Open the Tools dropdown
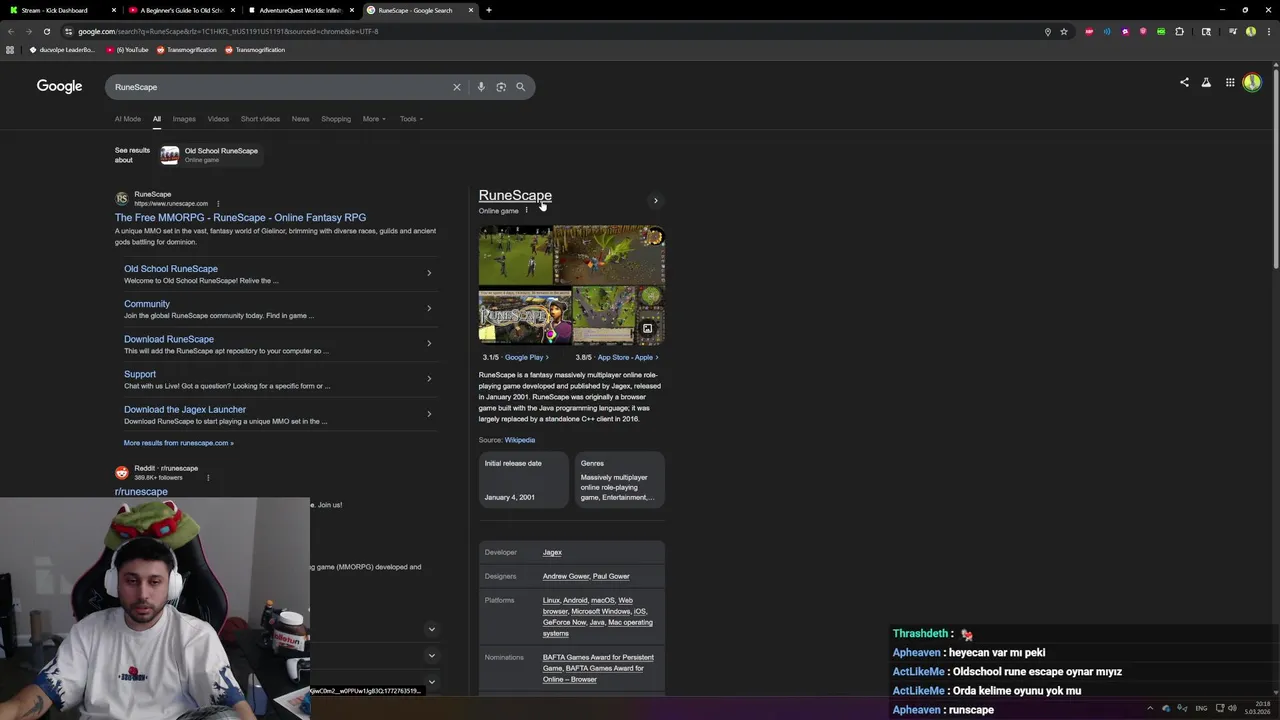The height and width of the screenshot is (720, 1280). click(411, 119)
